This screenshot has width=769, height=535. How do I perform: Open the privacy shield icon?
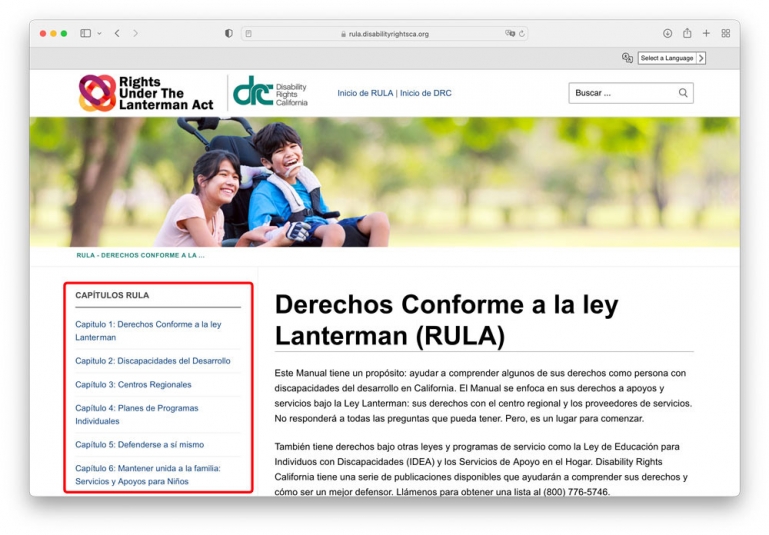point(229,33)
